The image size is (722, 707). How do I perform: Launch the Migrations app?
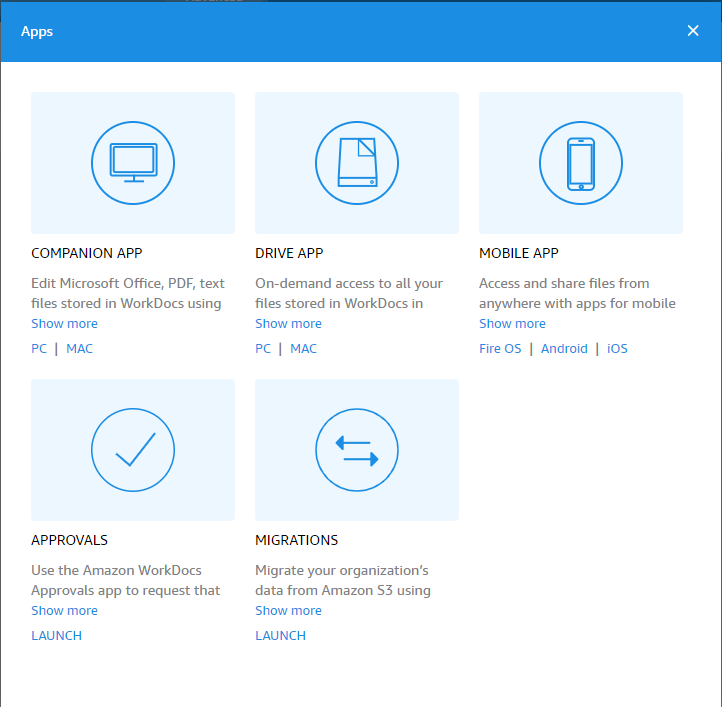280,636
